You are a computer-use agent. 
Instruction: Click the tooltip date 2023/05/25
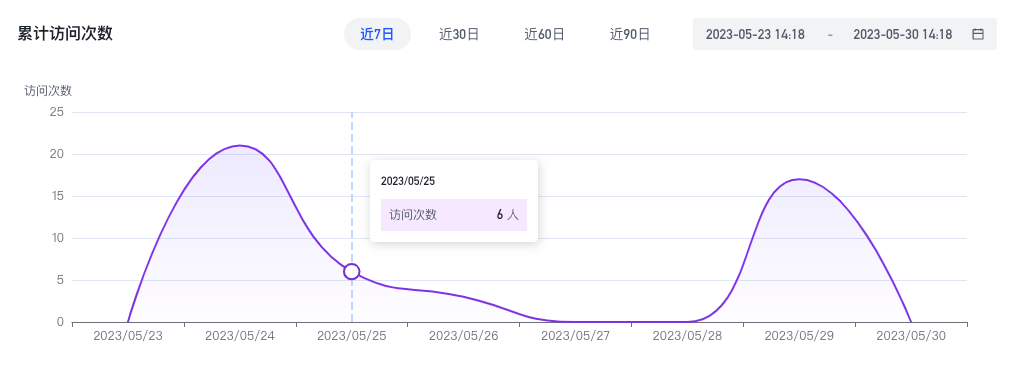pyautogui.click(x=408, y=181)
